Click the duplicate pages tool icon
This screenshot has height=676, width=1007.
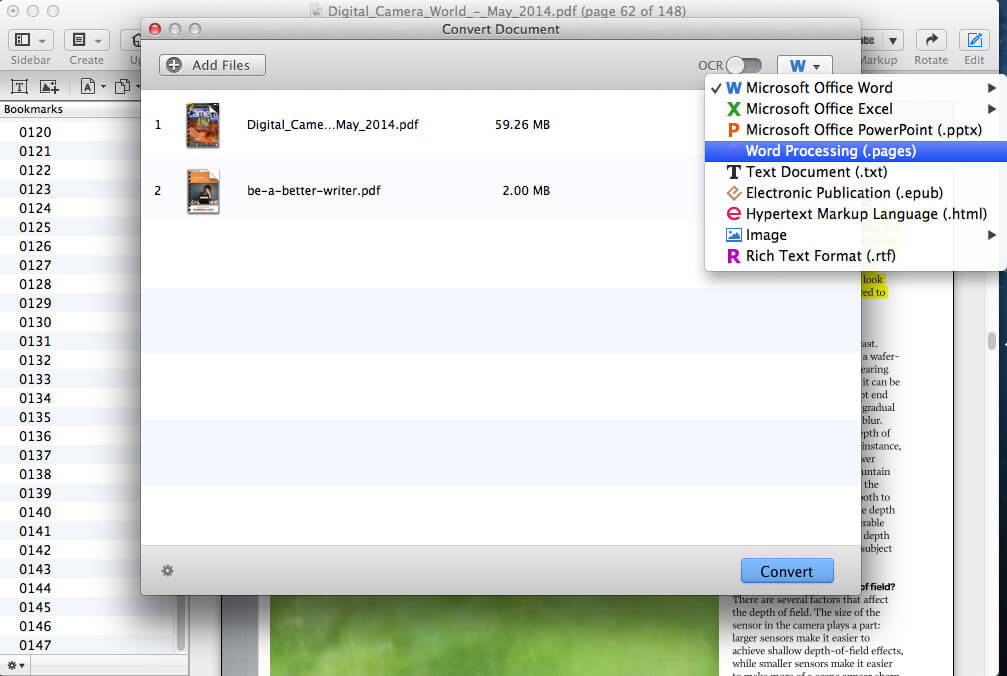[122, 87]
